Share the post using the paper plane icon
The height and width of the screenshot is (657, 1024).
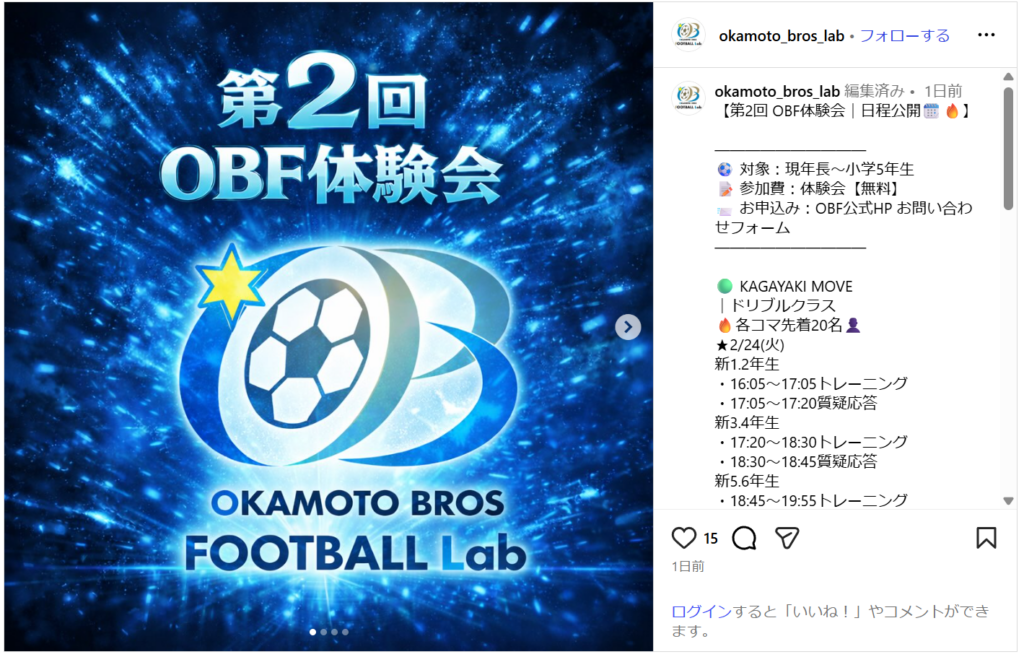787,538
